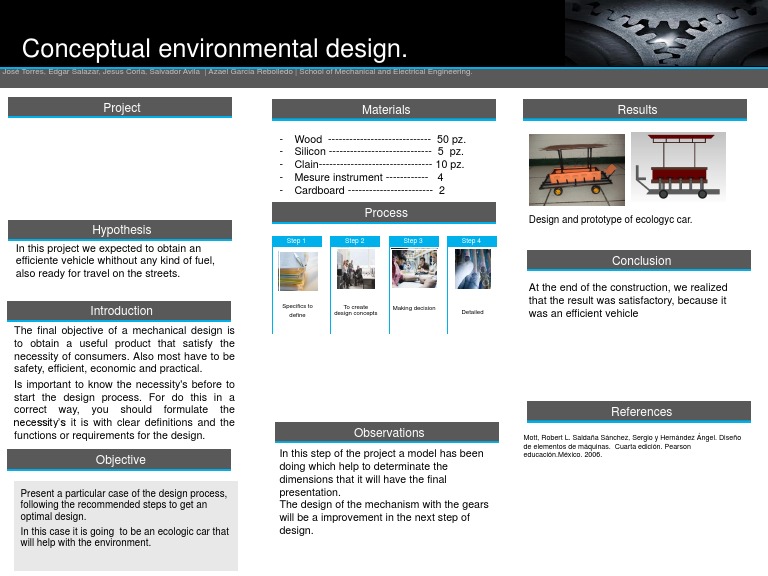Click the 'Step 2' label
This screenshot has width=768, height=576.
click(355, 241)
